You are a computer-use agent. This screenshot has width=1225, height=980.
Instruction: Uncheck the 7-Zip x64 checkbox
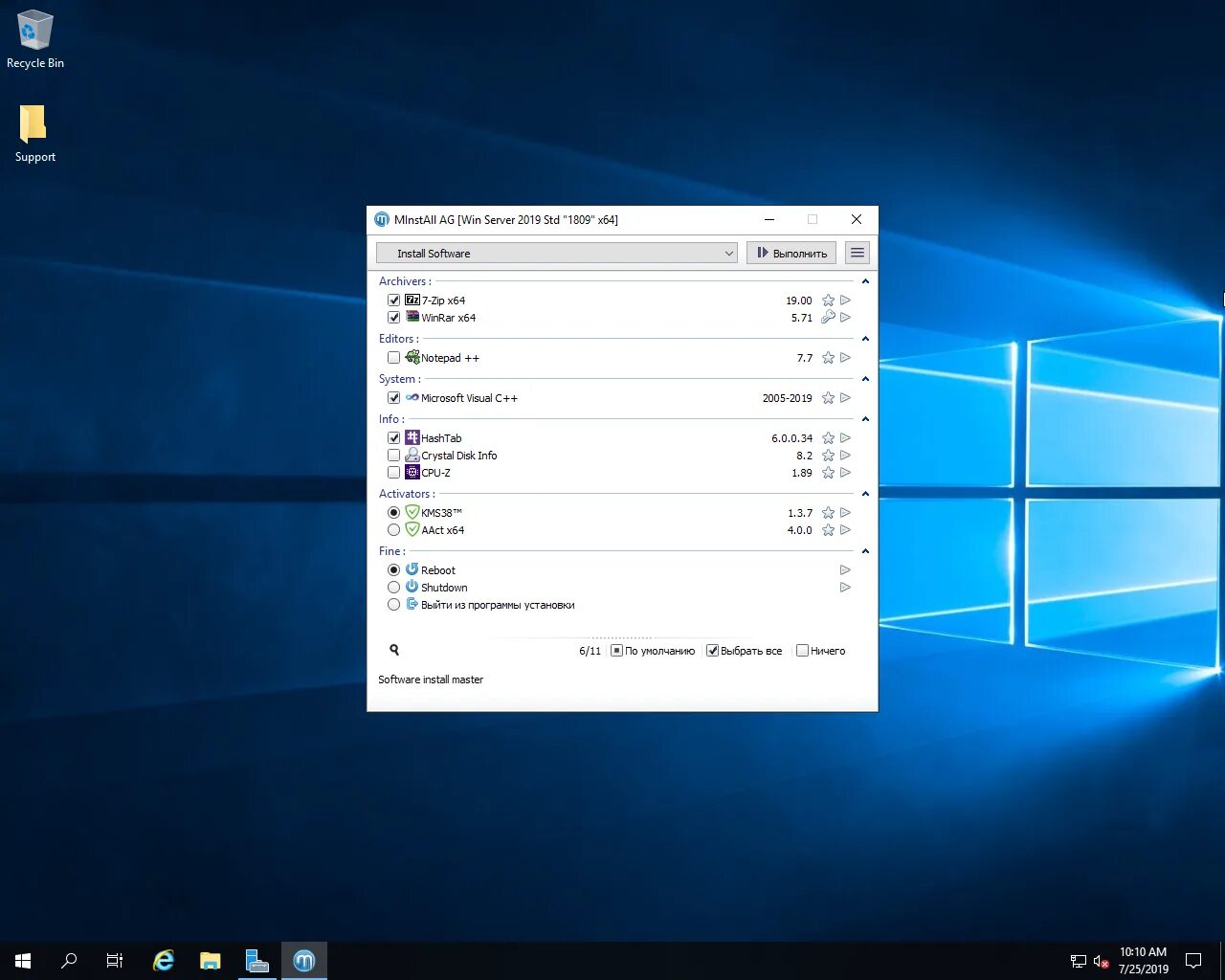(x=393, y=301)
